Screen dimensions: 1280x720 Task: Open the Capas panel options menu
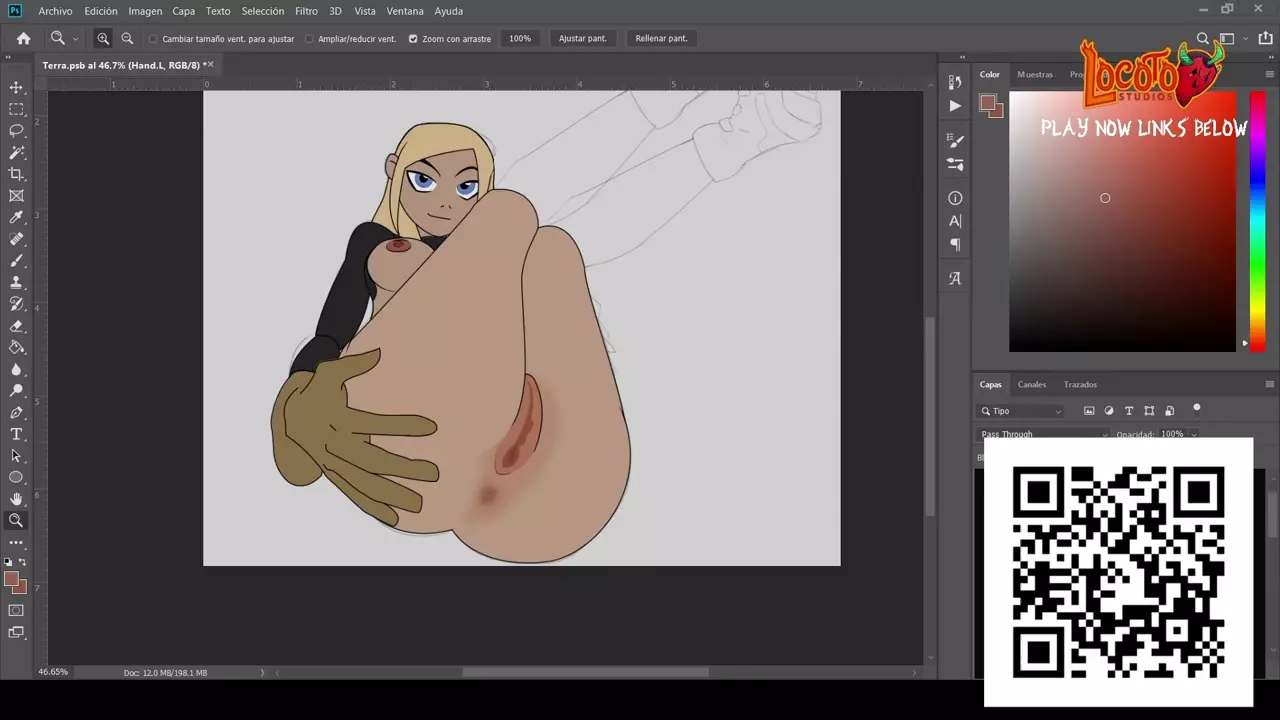click(x=1269, y=384)
